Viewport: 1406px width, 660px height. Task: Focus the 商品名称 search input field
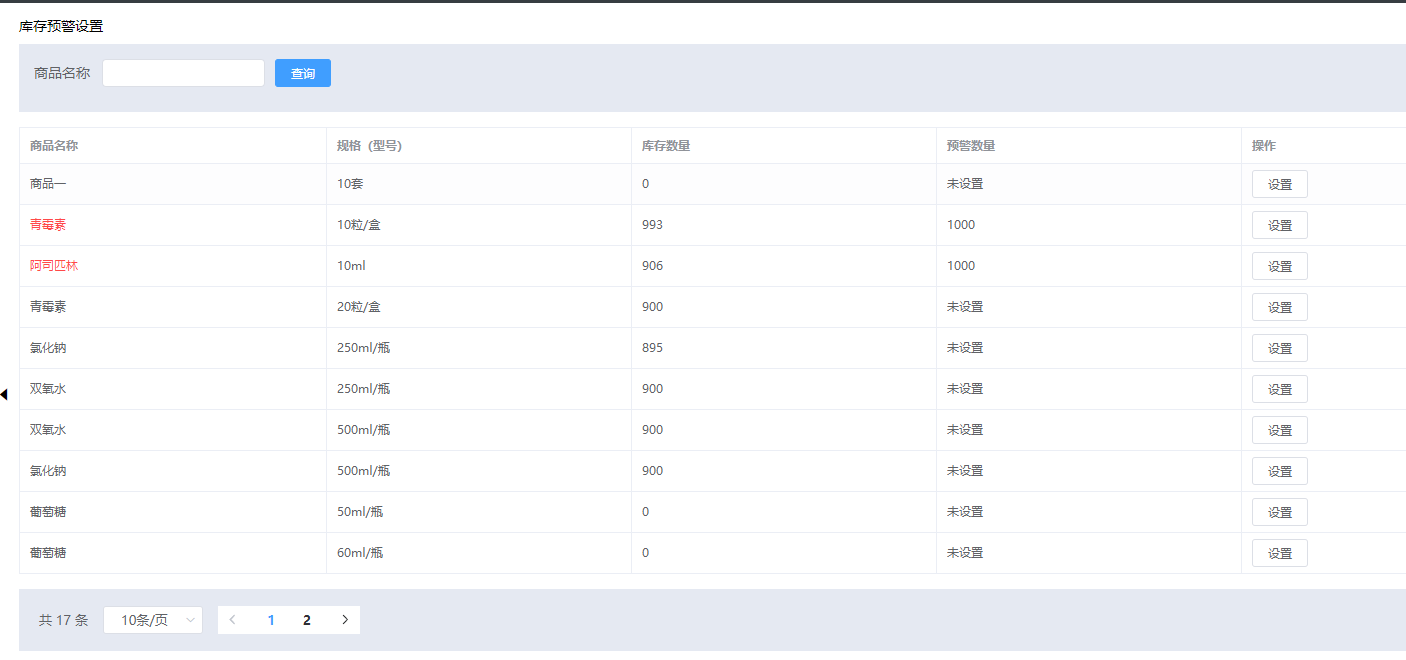pos(183,73)
